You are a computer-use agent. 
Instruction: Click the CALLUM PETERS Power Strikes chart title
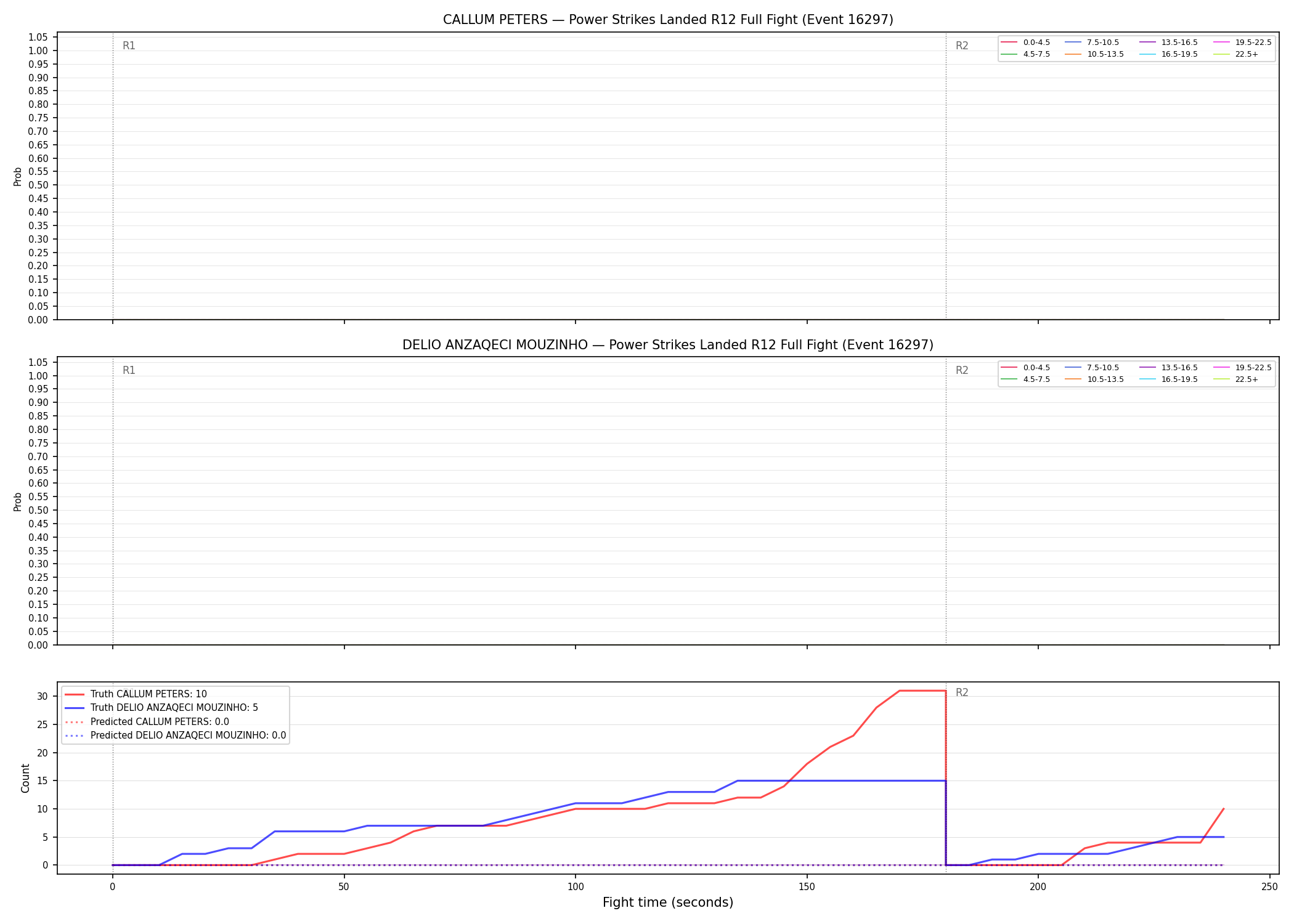(x=668, y=20)
